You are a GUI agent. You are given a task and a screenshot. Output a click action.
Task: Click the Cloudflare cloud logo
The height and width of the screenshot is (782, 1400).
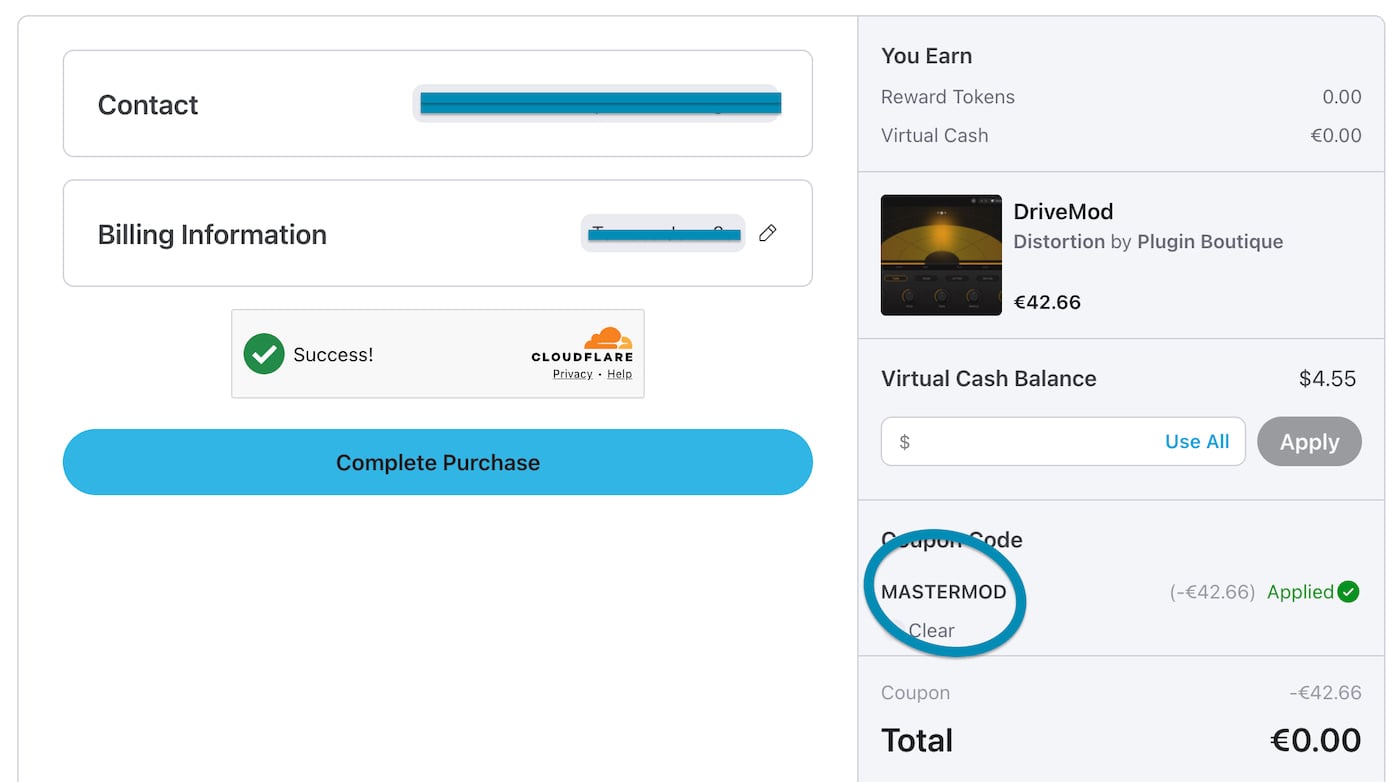(607, 339)
